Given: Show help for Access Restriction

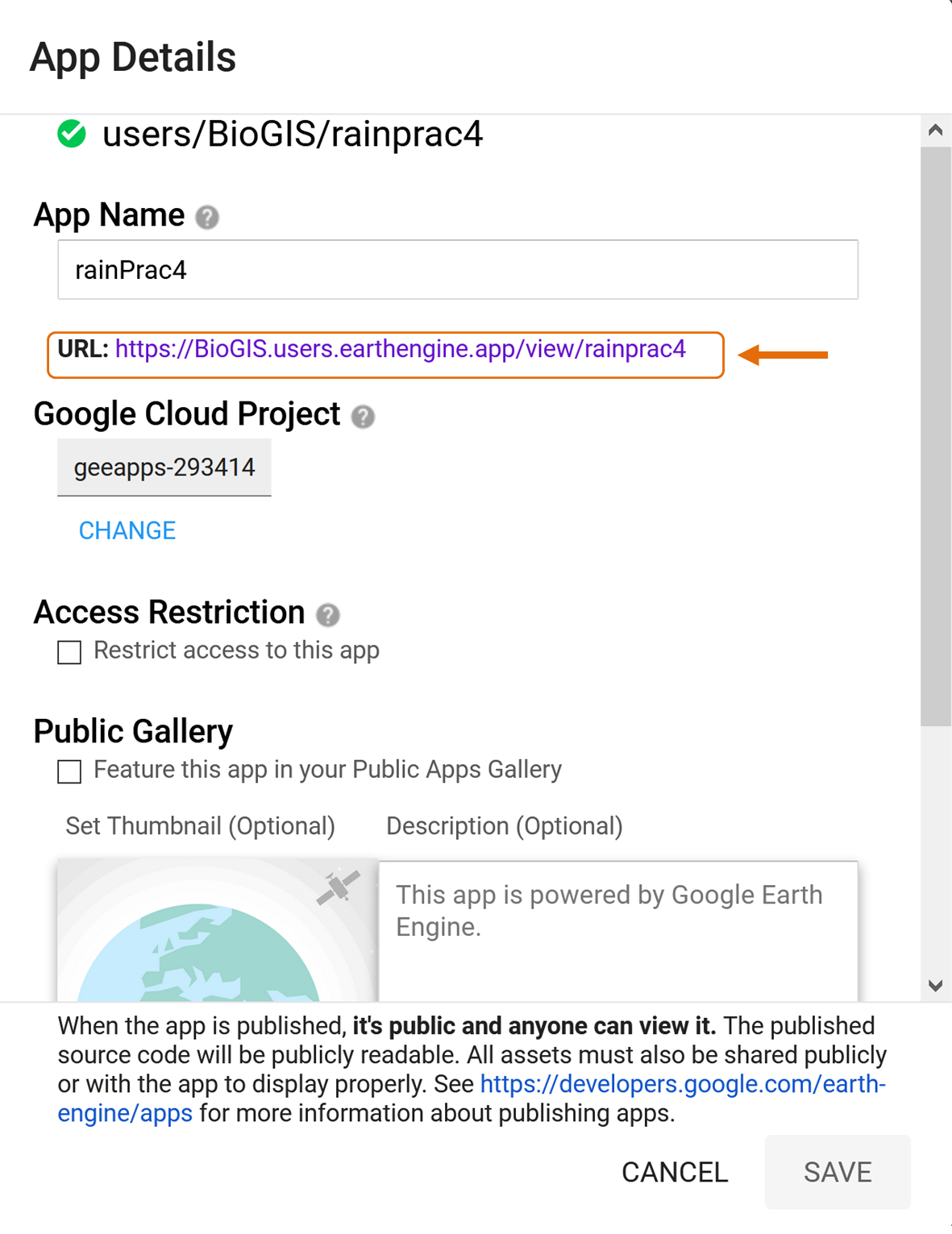Looking at the screenshot, I should (327, 615).
